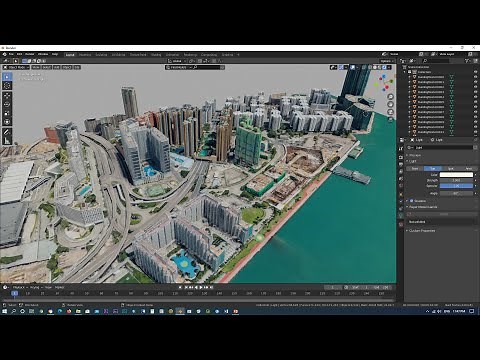Screen dimensions: 480x360
Task: Jump to timeline start frame button
Action: pos(187,287)
